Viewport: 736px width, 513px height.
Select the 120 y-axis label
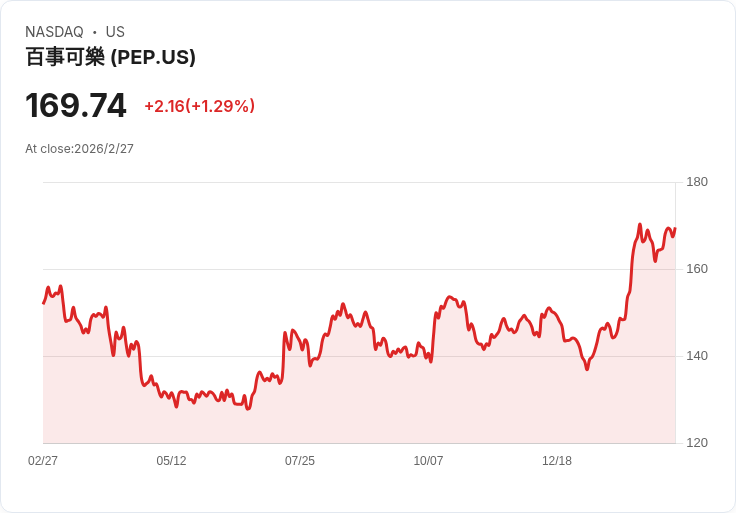coord(697,443)
